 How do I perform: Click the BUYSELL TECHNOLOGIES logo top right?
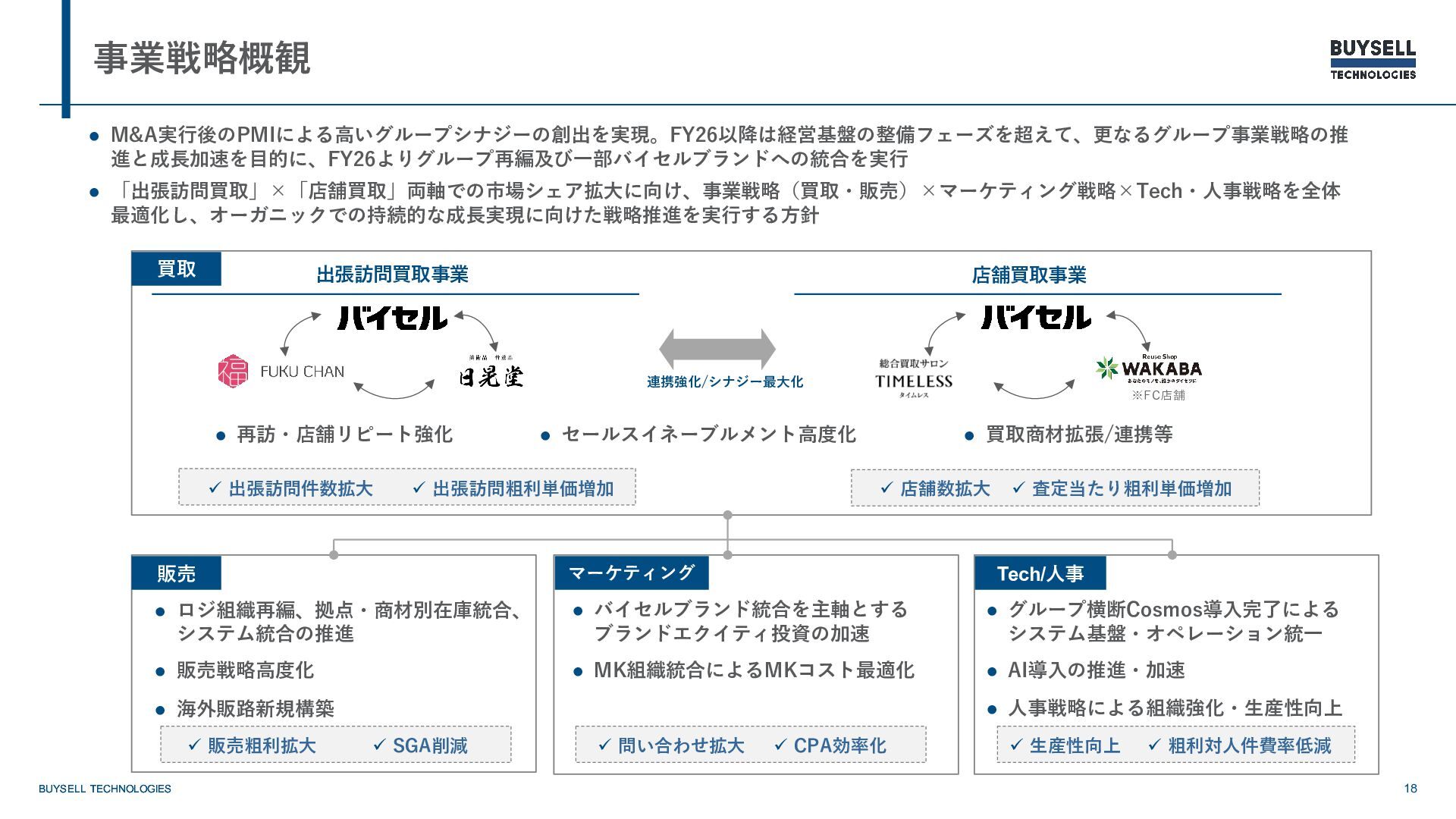(x=1373, y=59)
